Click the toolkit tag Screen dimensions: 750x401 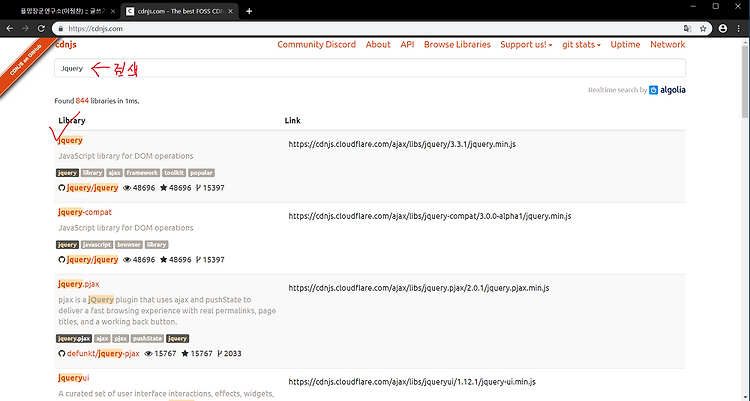pos(174,173)
